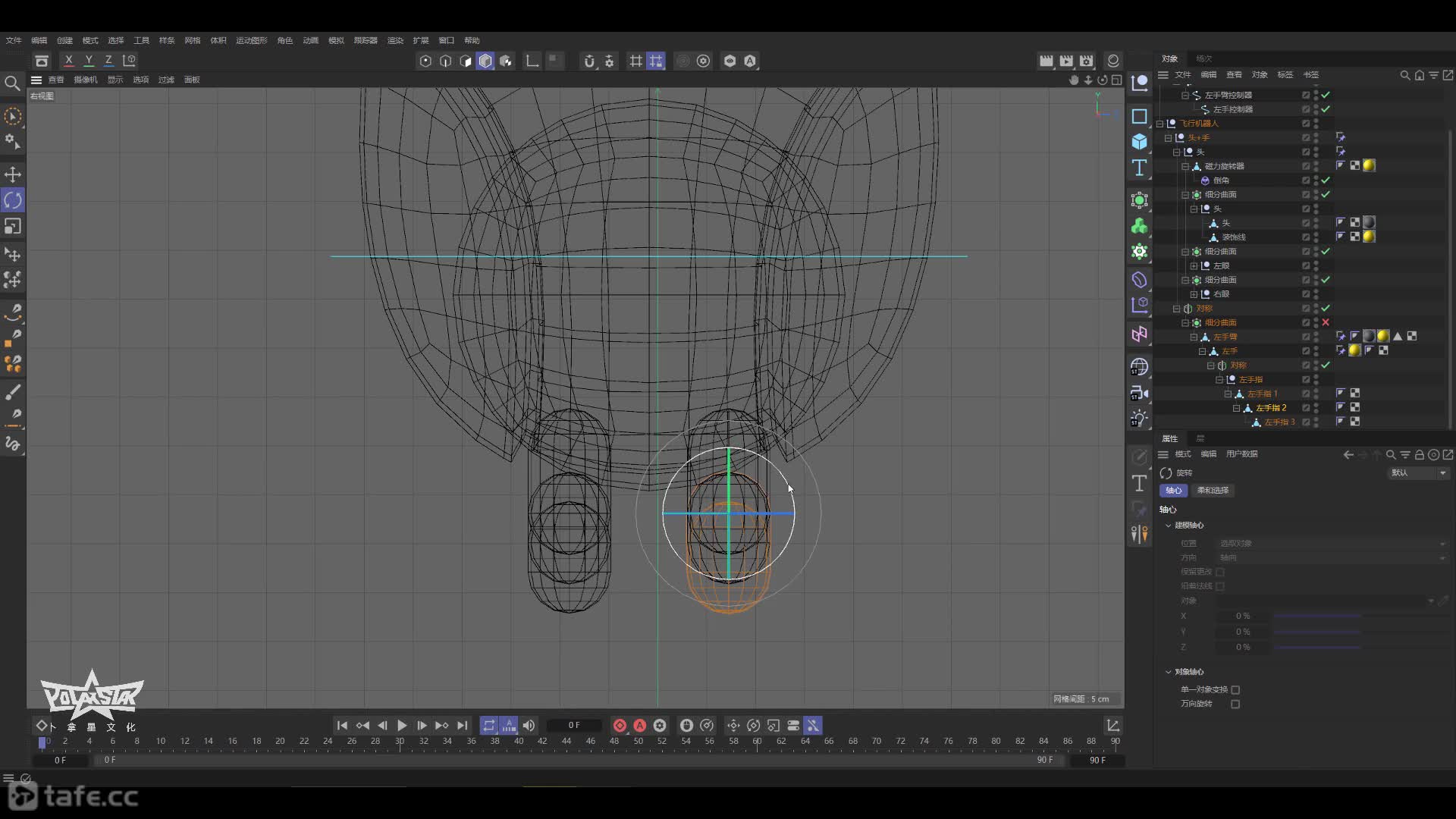This screenshot has width=1456, height=819.
Task: Click the Autokeying A button
Action: click(639, 726)
